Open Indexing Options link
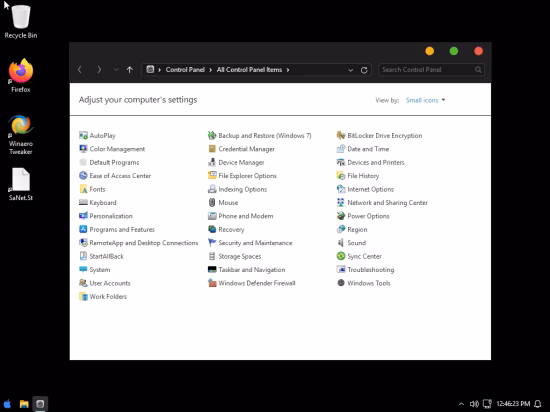This screenshot has height=412, width=550. [243, 189]
